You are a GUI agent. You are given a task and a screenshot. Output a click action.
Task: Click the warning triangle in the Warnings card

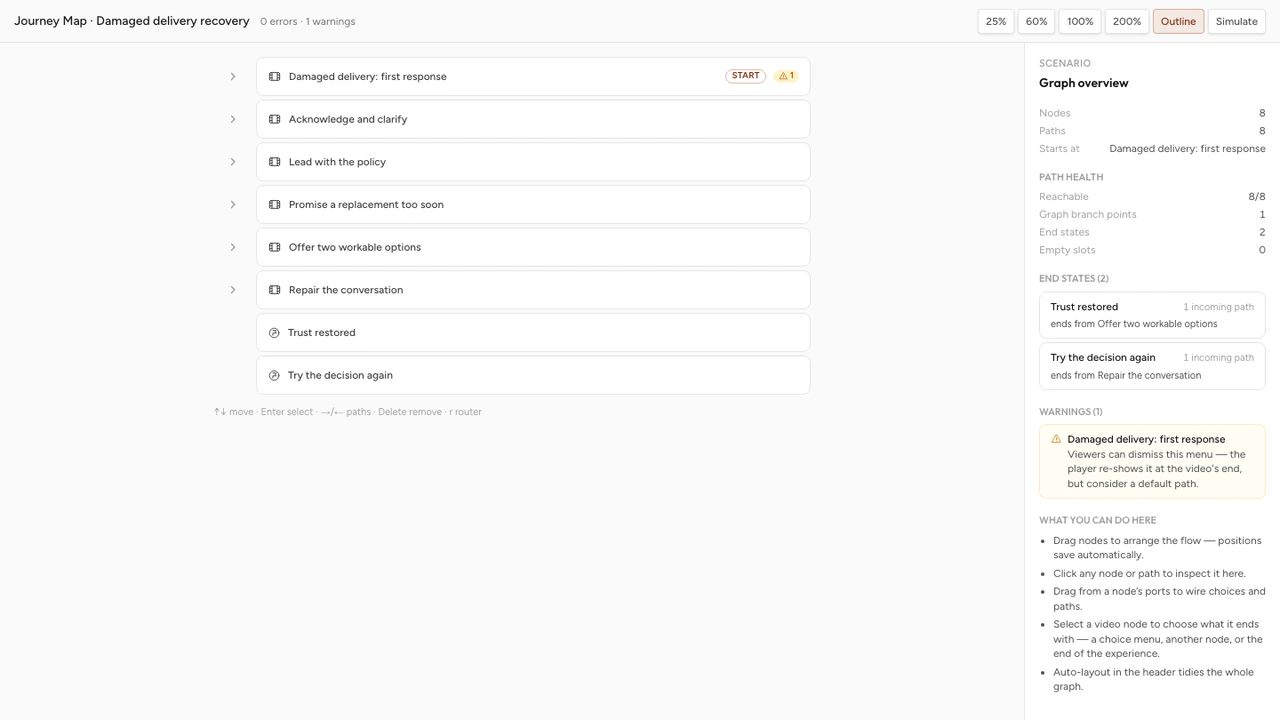click(x=1056, y=439)
